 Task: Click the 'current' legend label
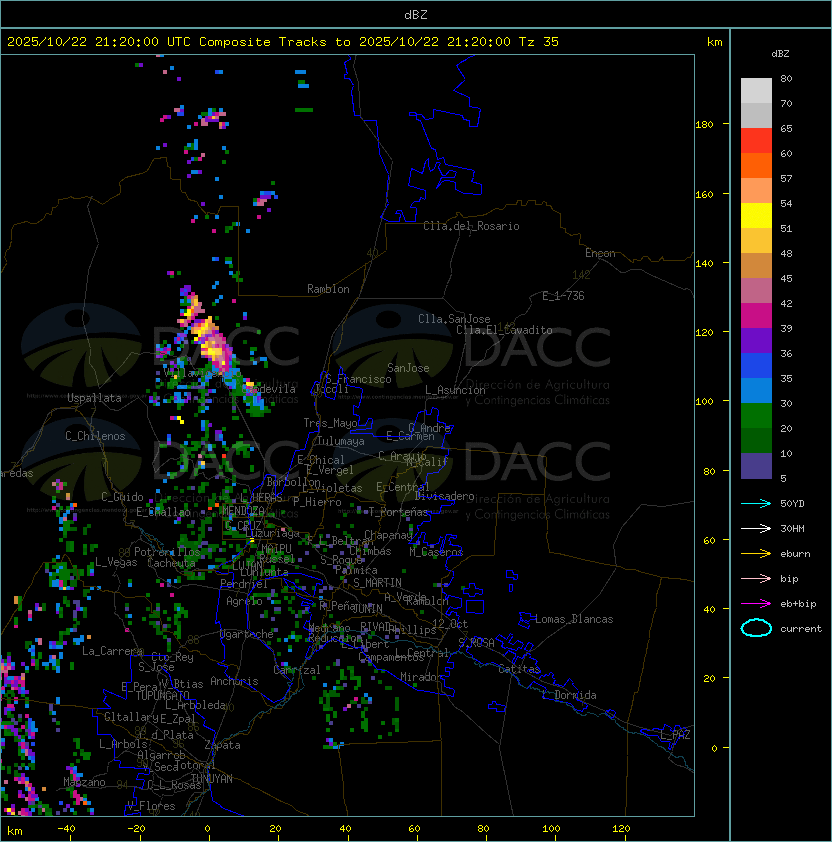point(801,629)
